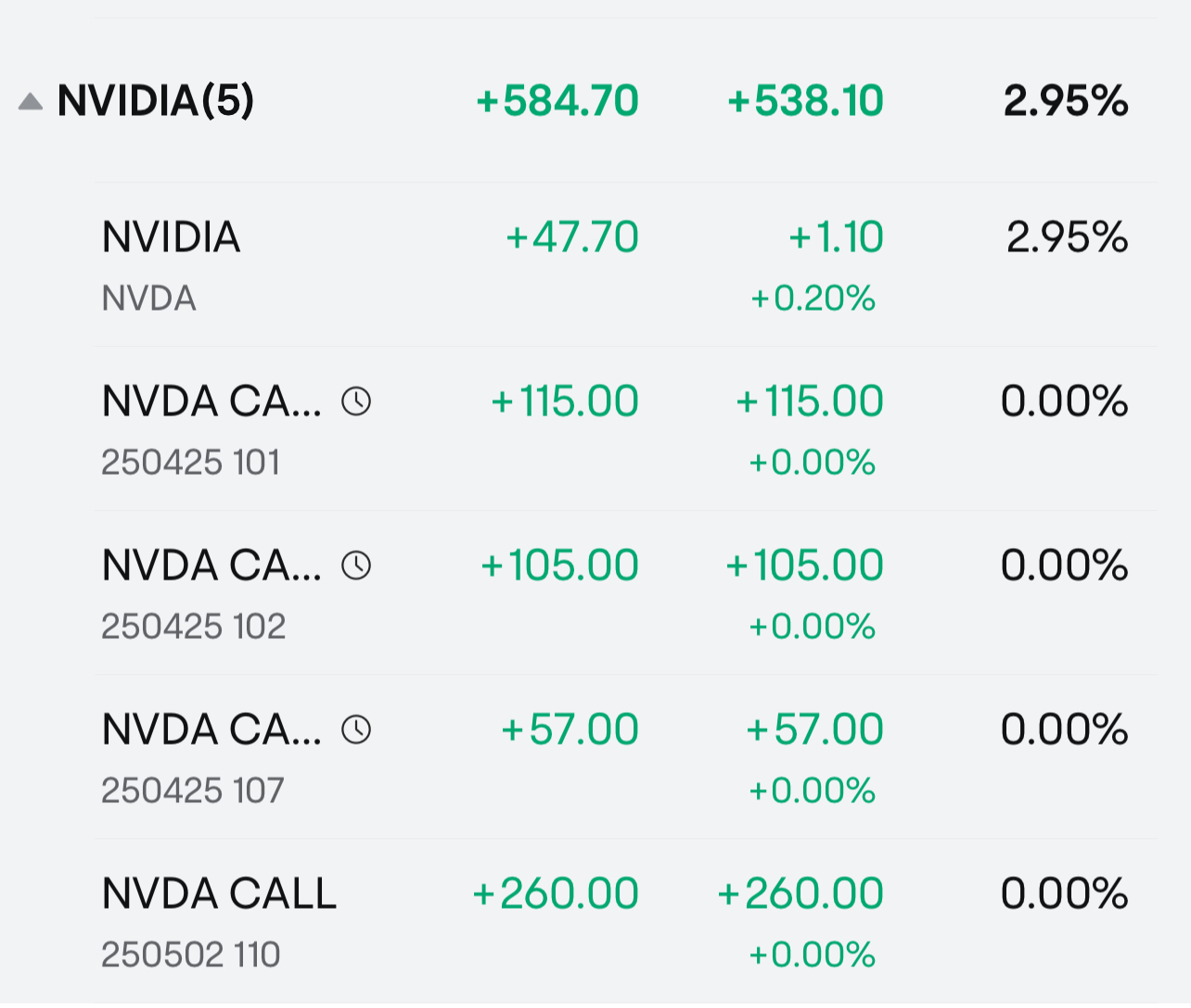Click the +57.00 total P&L value
This screenshot has height=1008, width=1191.
(x=570, y=730)
